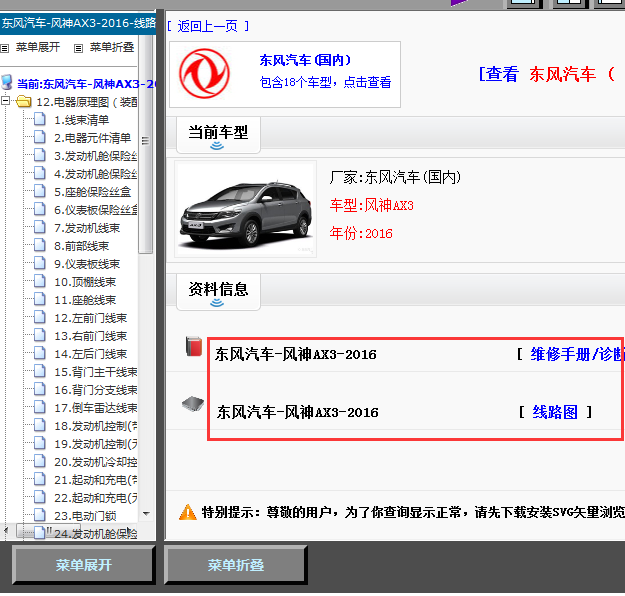The image size is (625, 596).
Task: Click the horizontal scrollbar left arrow in tree panel
Action: coord(6,531)
